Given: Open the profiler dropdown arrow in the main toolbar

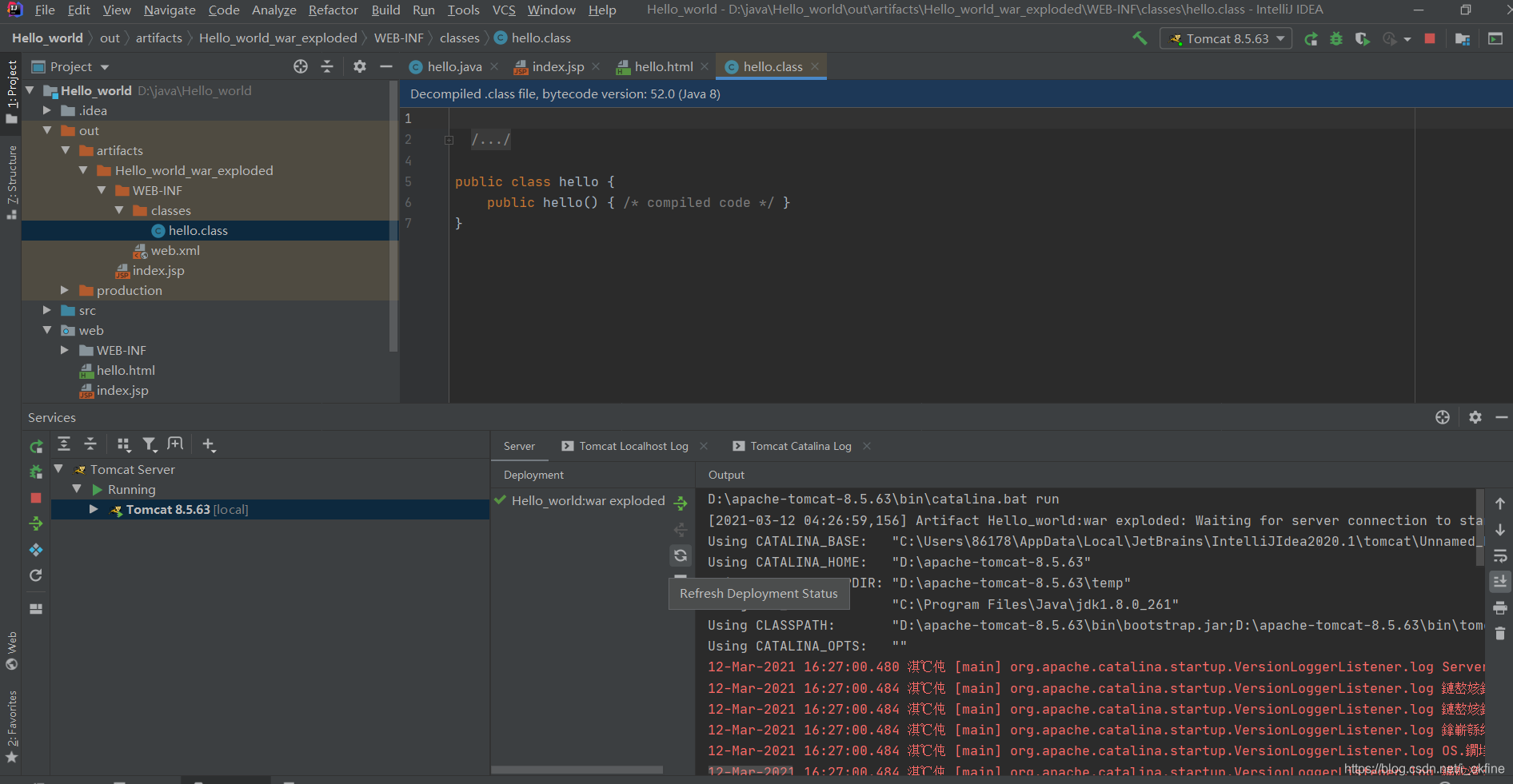Looking at the screenshot, I should [x=1407, y=38].
